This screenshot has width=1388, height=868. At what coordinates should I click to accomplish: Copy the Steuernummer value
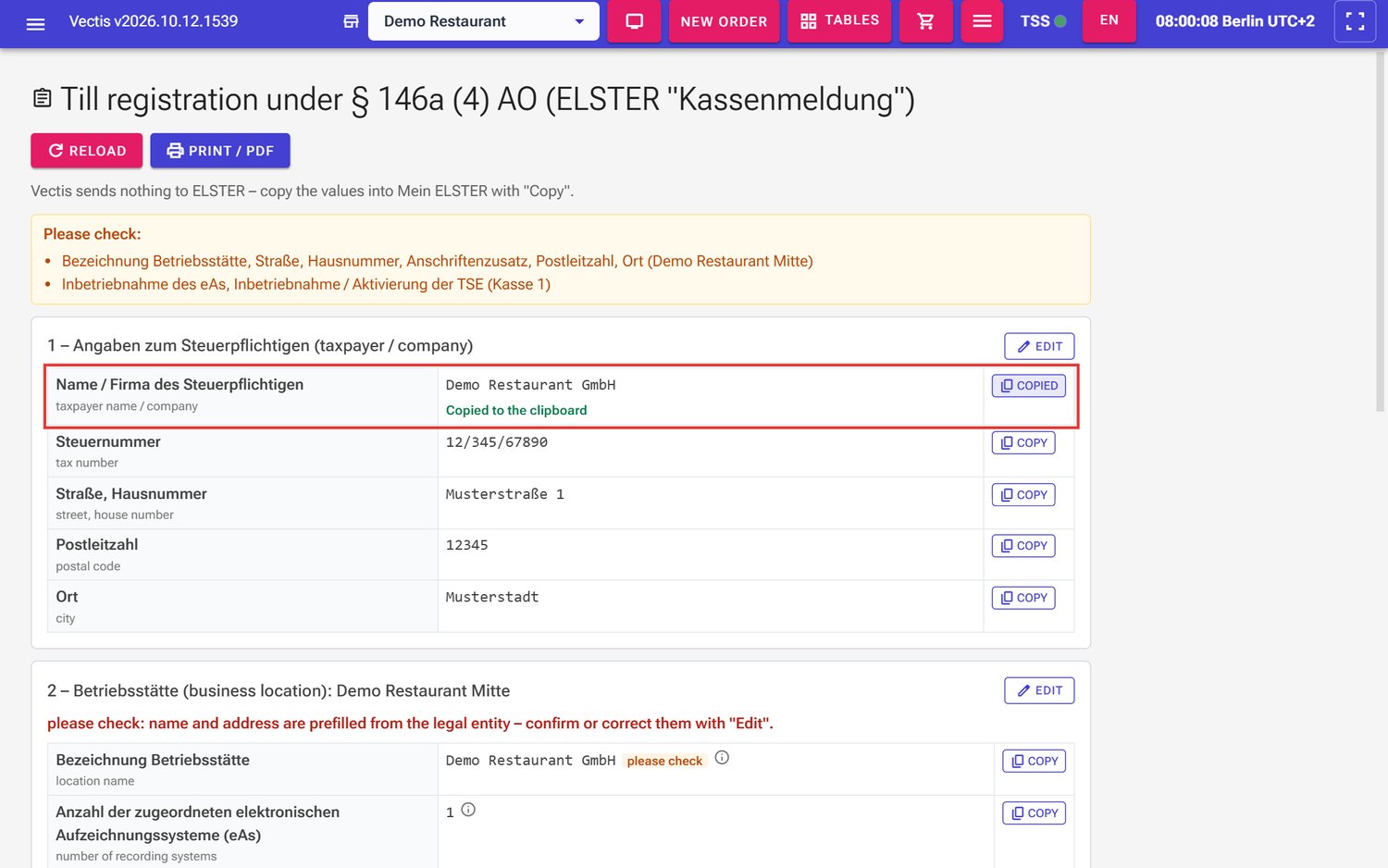pyautogui.click(x=1023, y=443)
